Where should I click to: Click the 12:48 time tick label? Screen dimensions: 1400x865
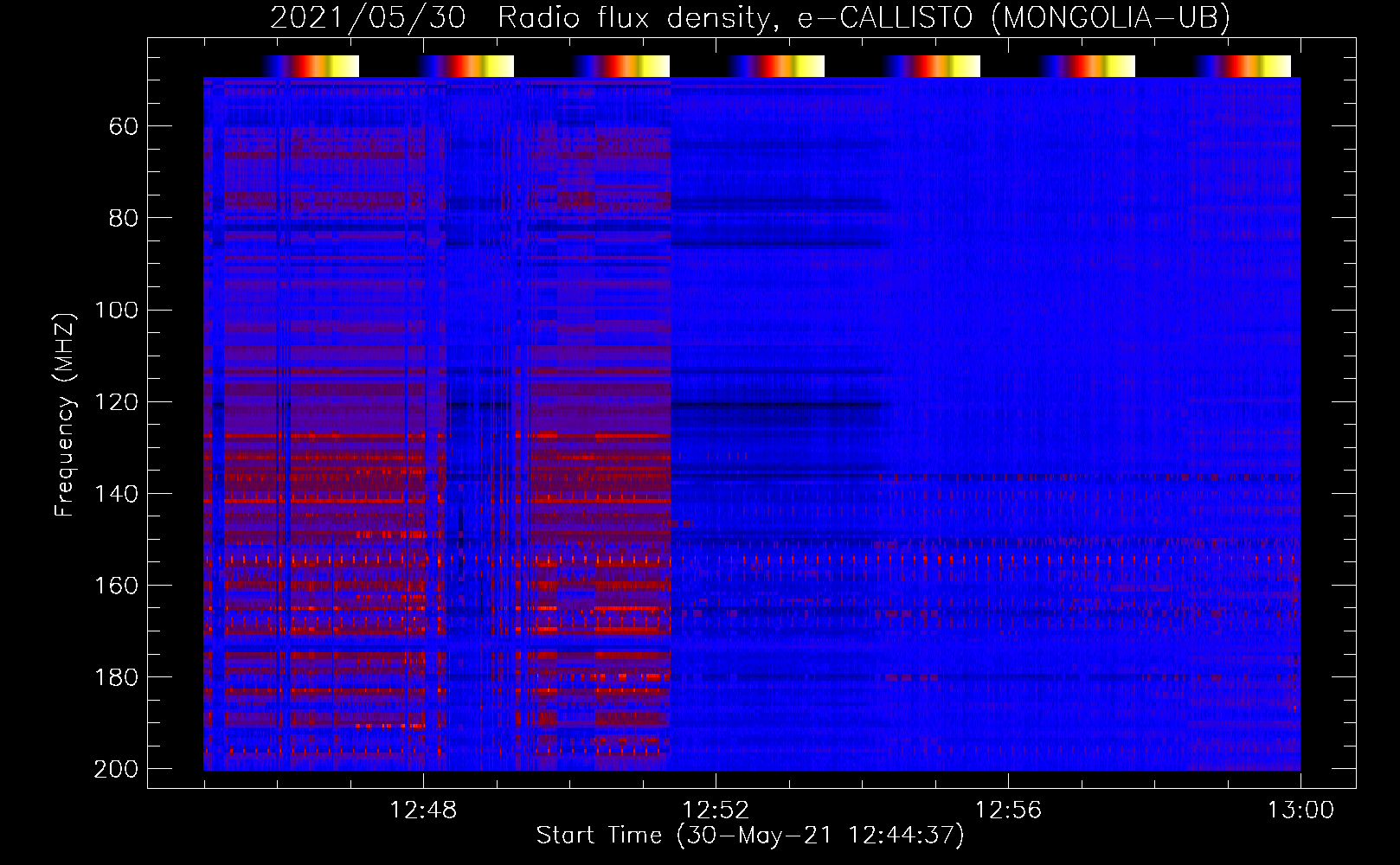pos(423,811)
